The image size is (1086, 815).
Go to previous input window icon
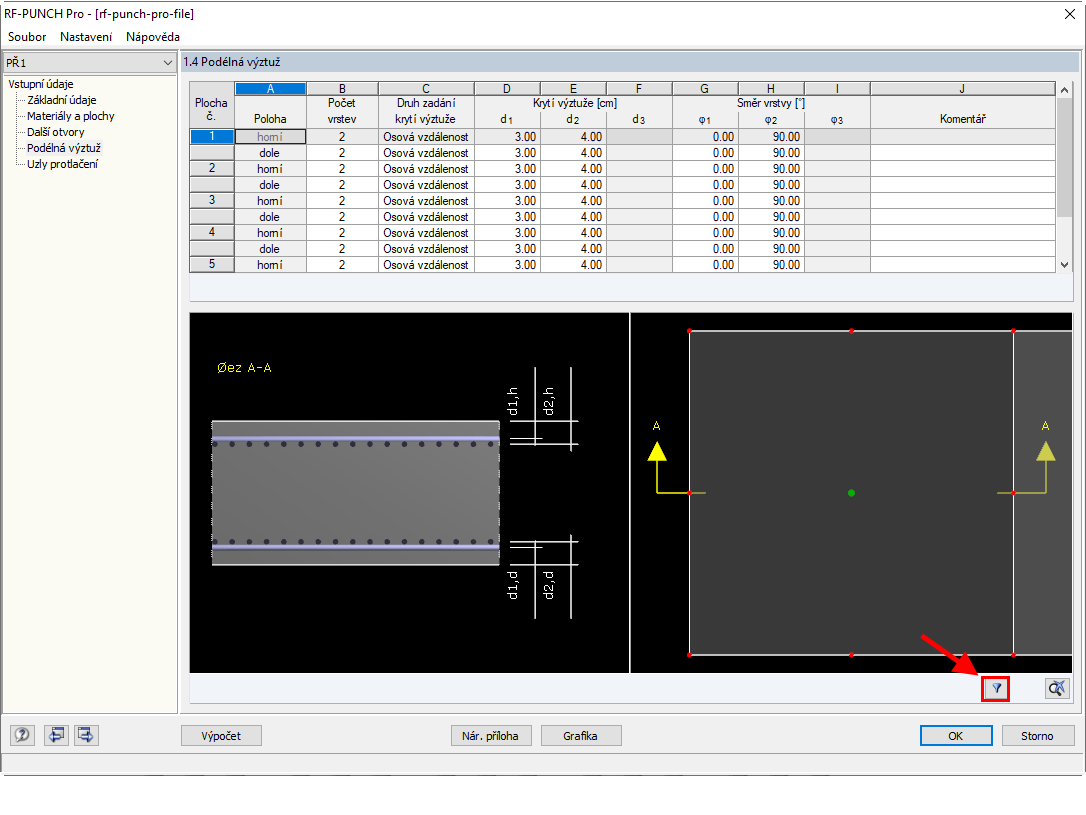click(x=56, y=735)
